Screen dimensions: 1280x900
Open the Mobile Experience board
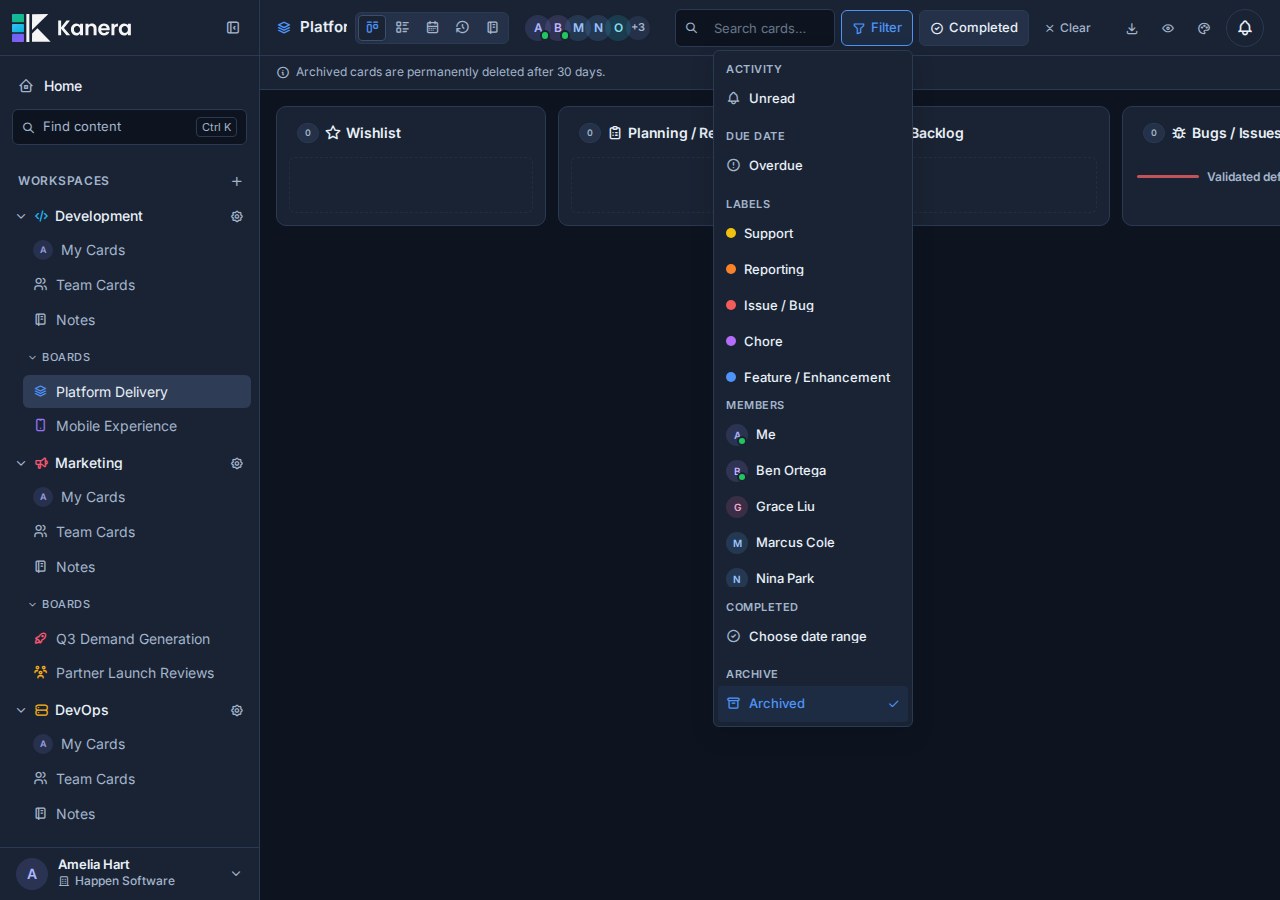click(x=137, y=426)
